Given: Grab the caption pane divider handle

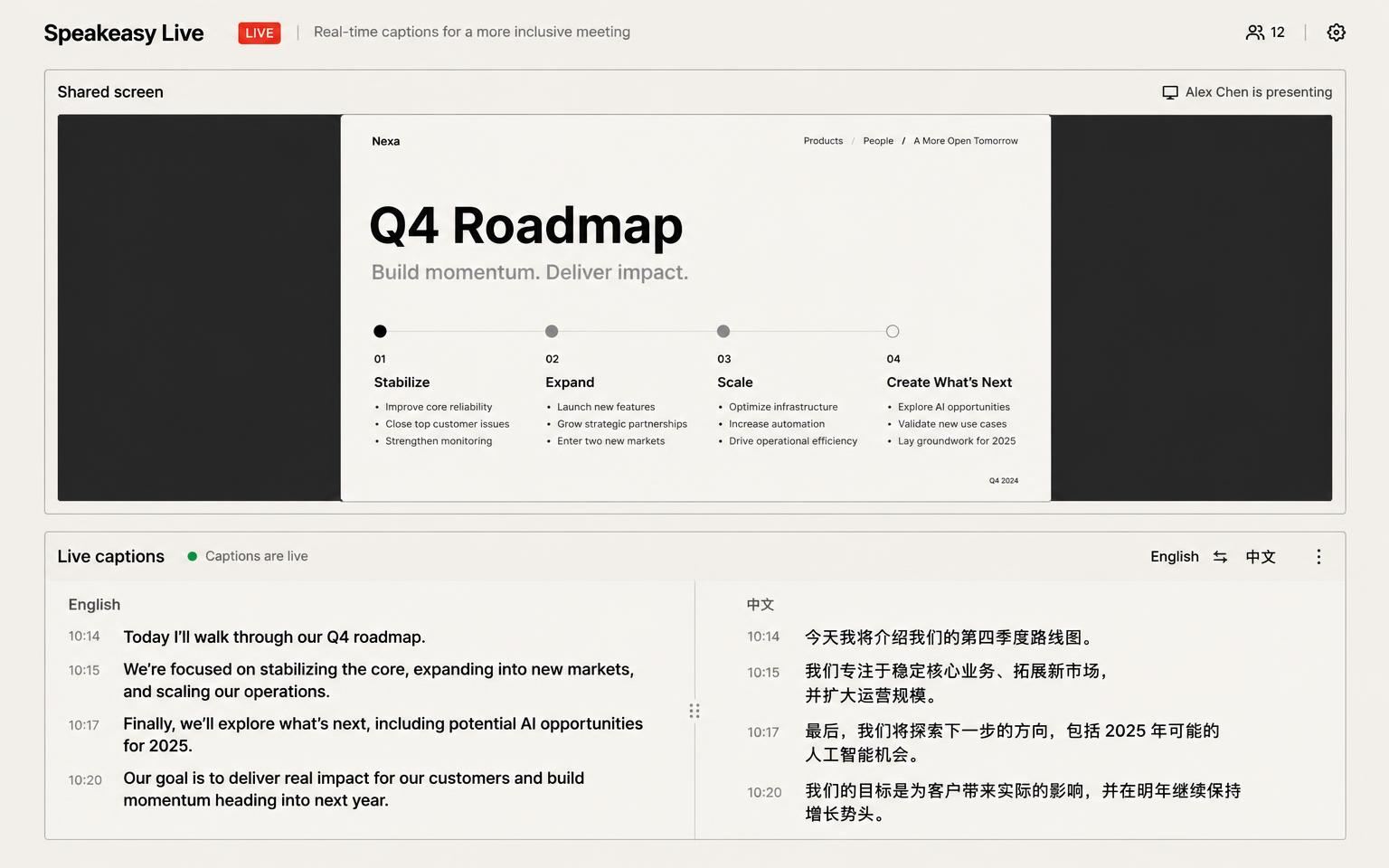Looking at the screenshot, I should coord(694,711).
